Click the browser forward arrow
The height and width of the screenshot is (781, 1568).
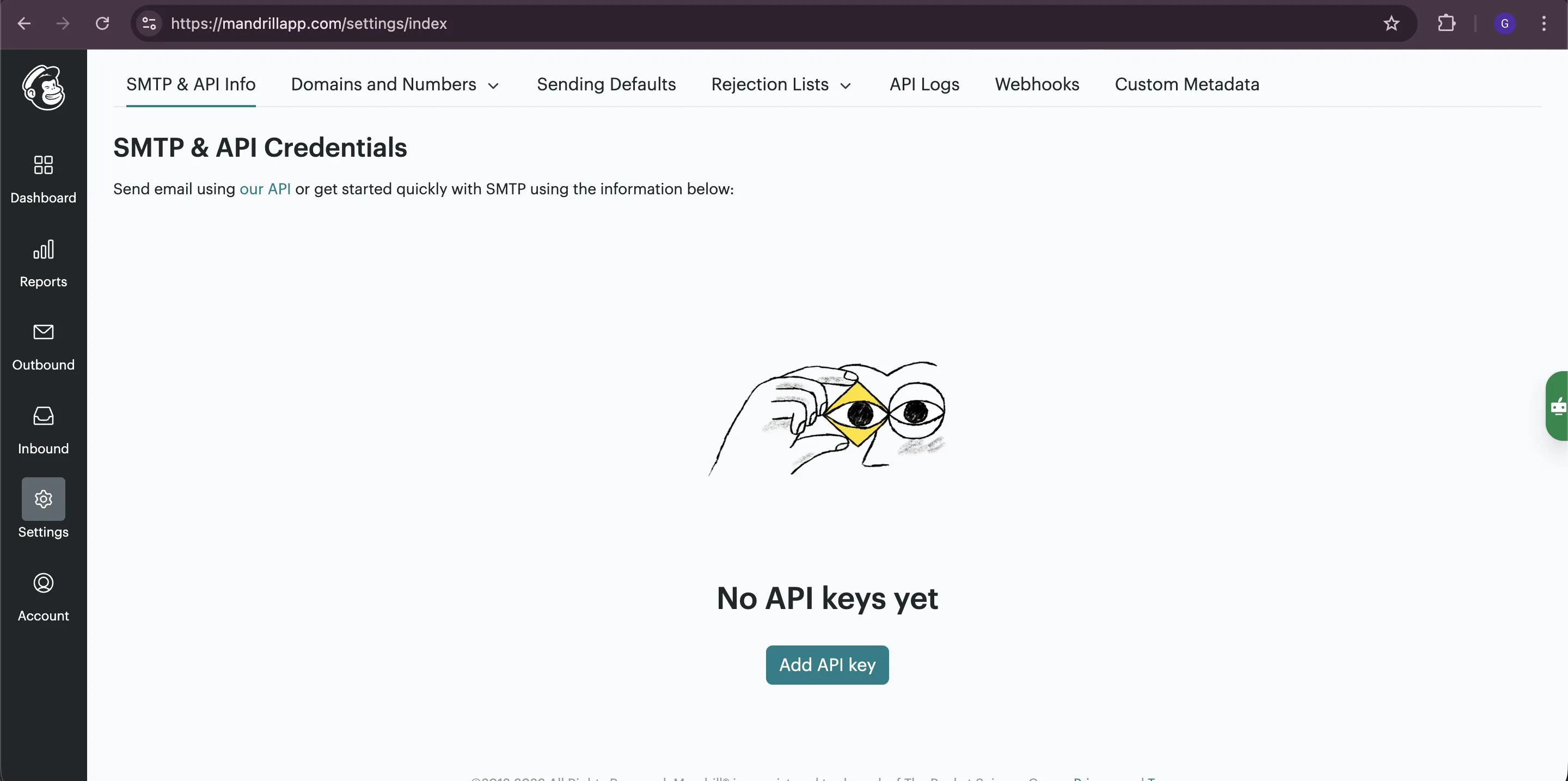point(63,24)
